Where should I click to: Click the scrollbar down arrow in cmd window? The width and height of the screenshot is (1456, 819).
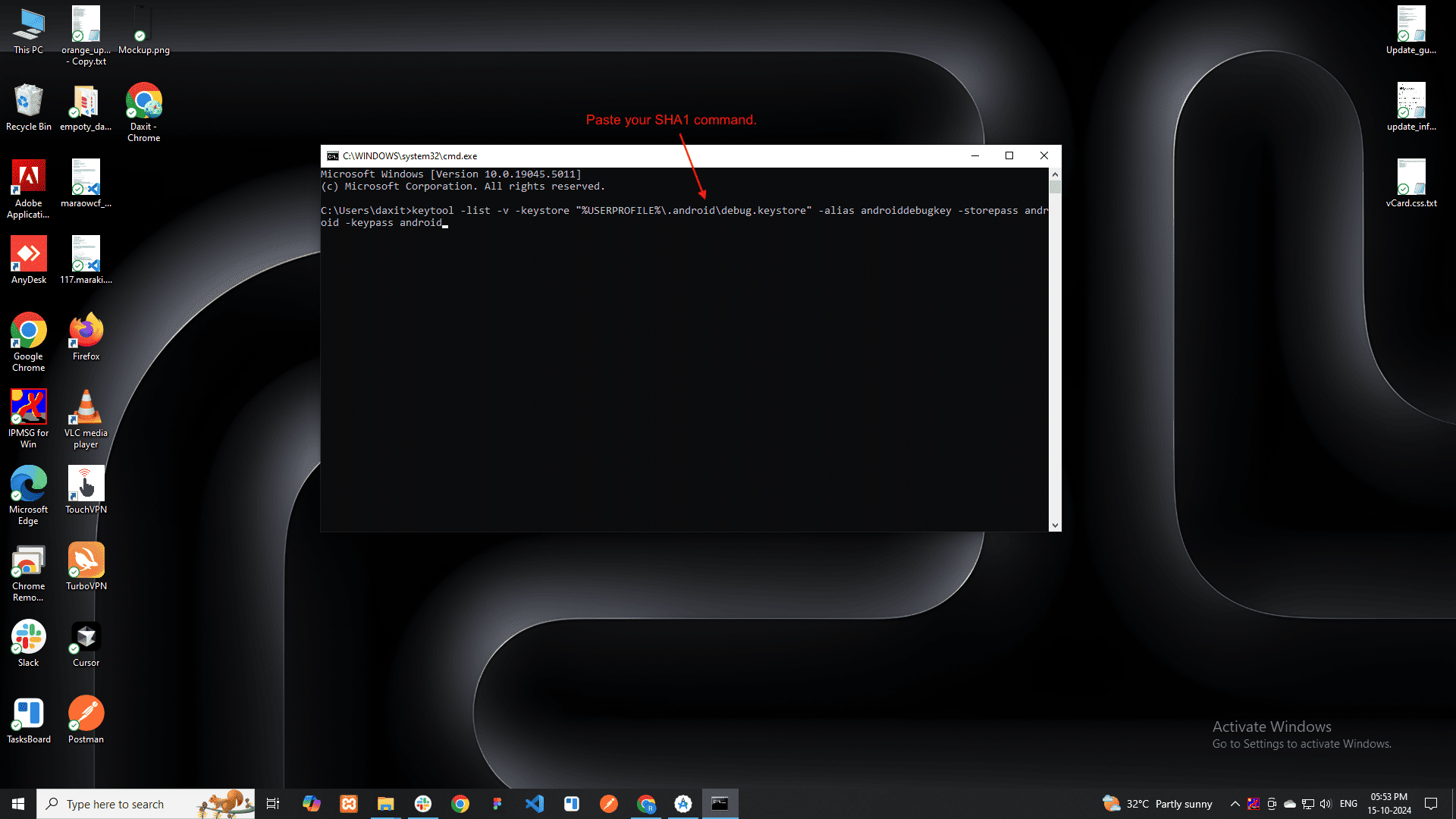click(1055, 525)
